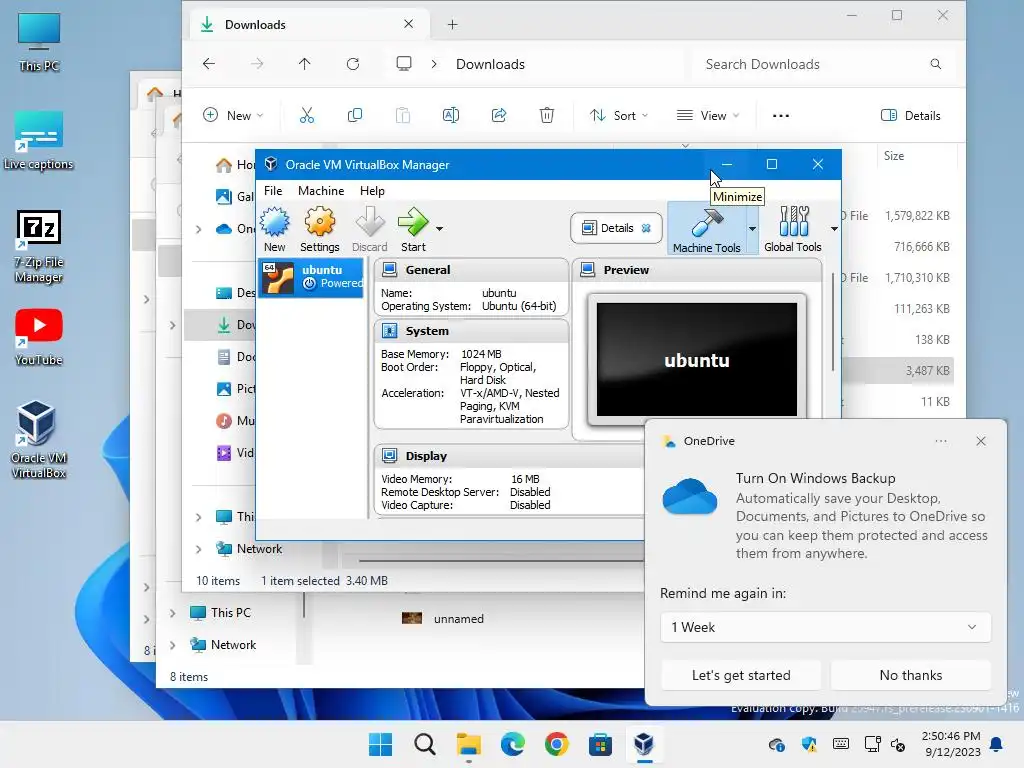Click No thanks in OneDrive popup
Image resolution: width=1024 pixels, height=768 pixels.
(910, 675)
